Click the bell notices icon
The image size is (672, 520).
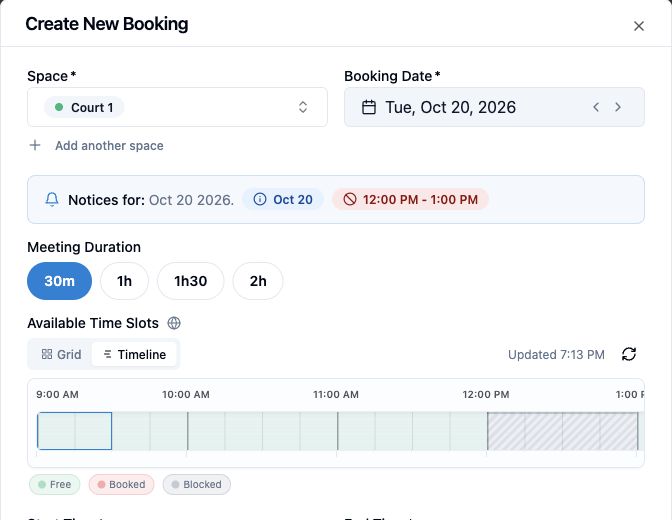point(52,199)
